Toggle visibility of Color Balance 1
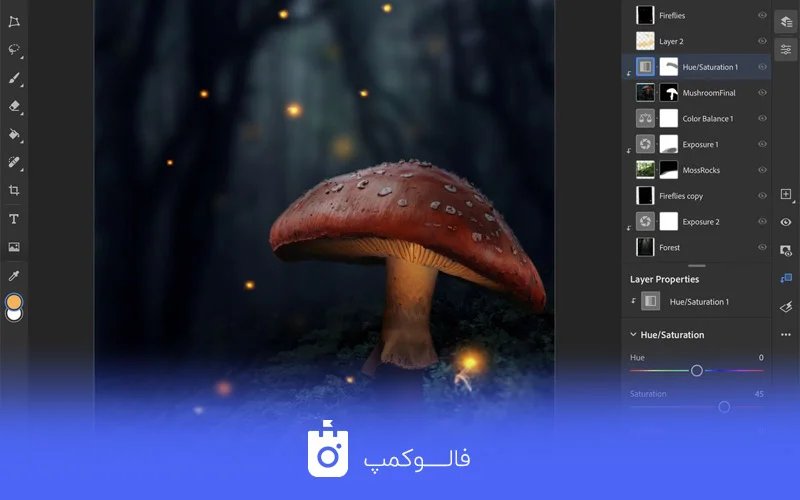 [x=762, y=118]
